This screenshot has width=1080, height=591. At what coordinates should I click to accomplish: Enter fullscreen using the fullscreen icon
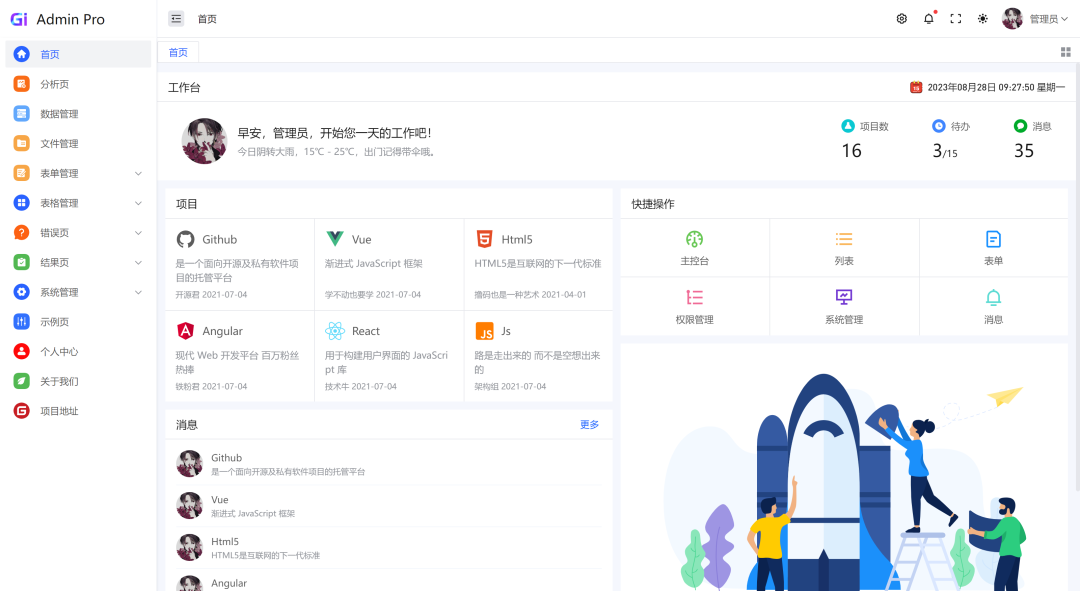click(x=953, y=18)
